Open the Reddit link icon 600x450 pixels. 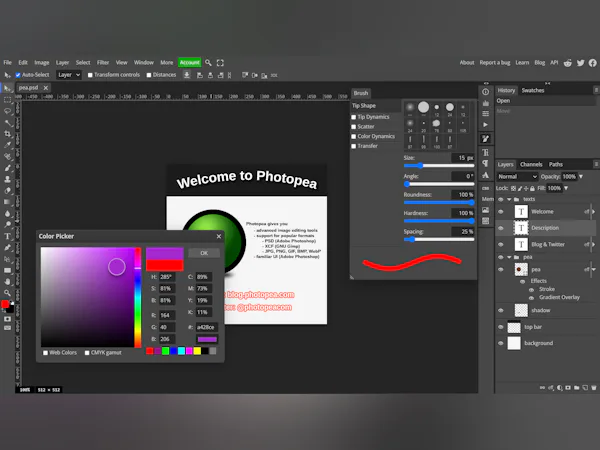click(568, 63)
